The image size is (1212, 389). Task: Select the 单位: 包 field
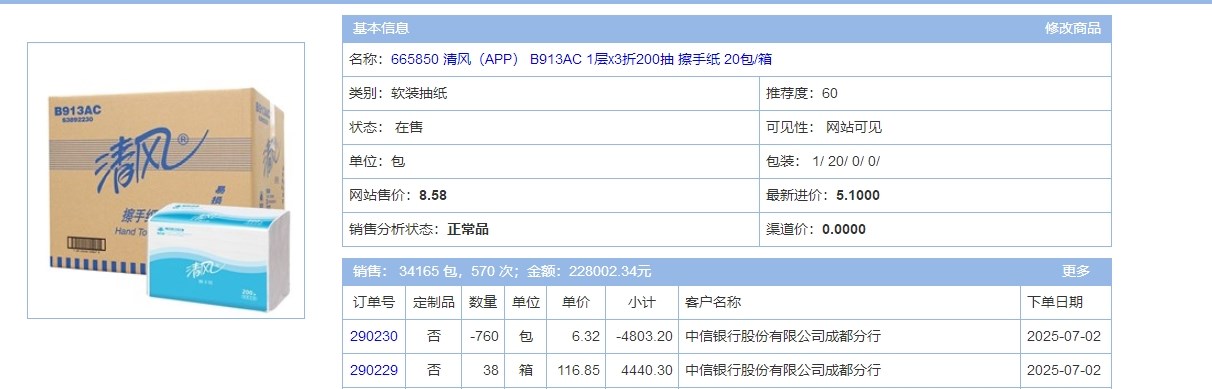coord(551,161)
